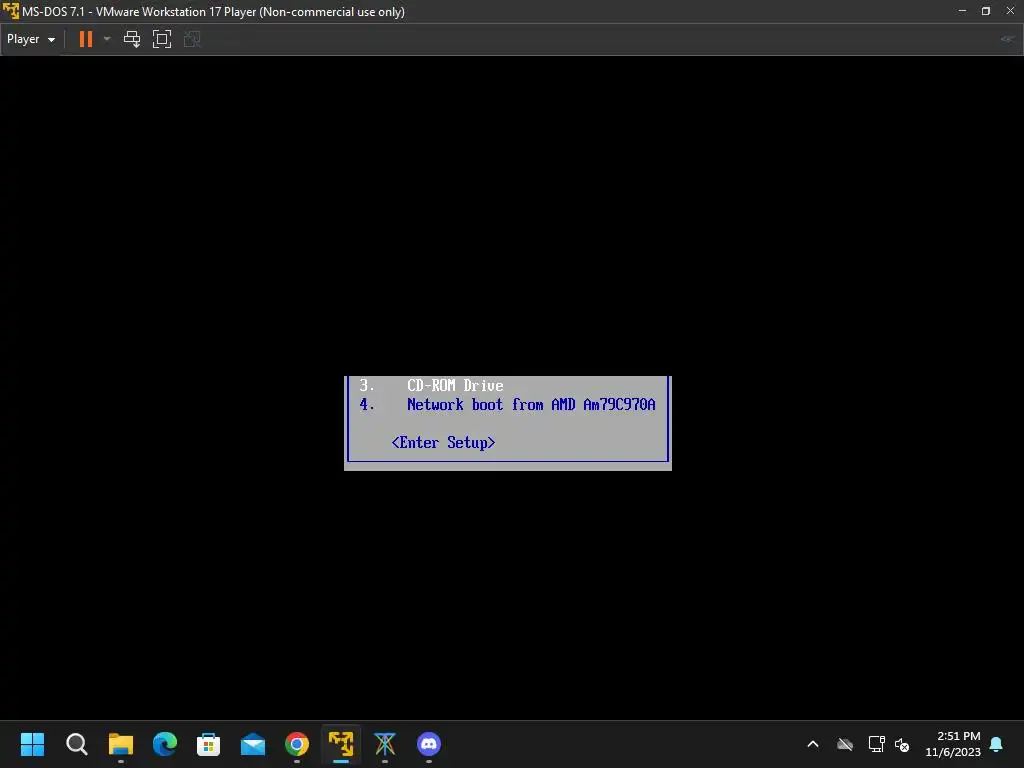Close the VMware Player window
This screenshot has width=1024, height=768.
pos(1010,11)
